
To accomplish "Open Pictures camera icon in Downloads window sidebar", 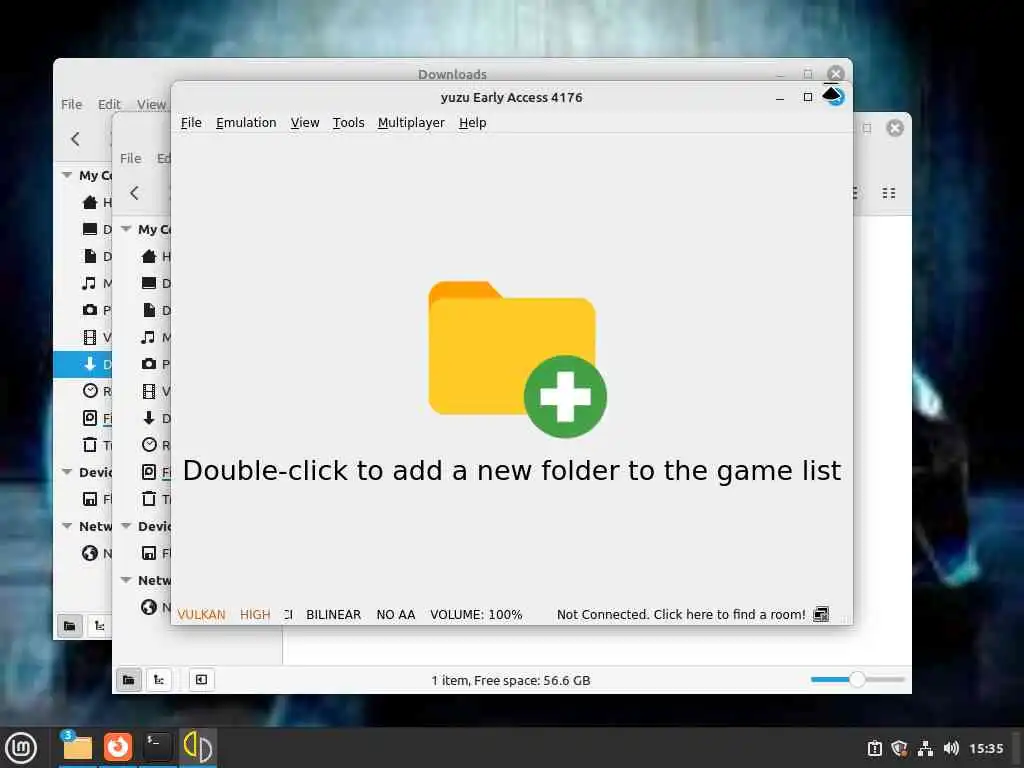I will pyautogui.click(x=90, y=310).
